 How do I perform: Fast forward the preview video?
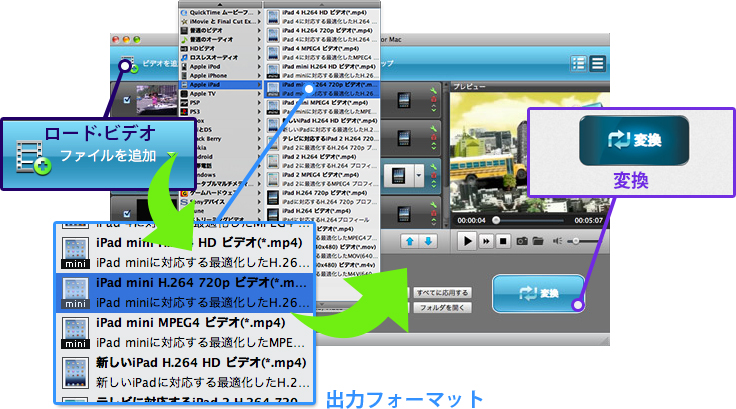pos(486,241)
